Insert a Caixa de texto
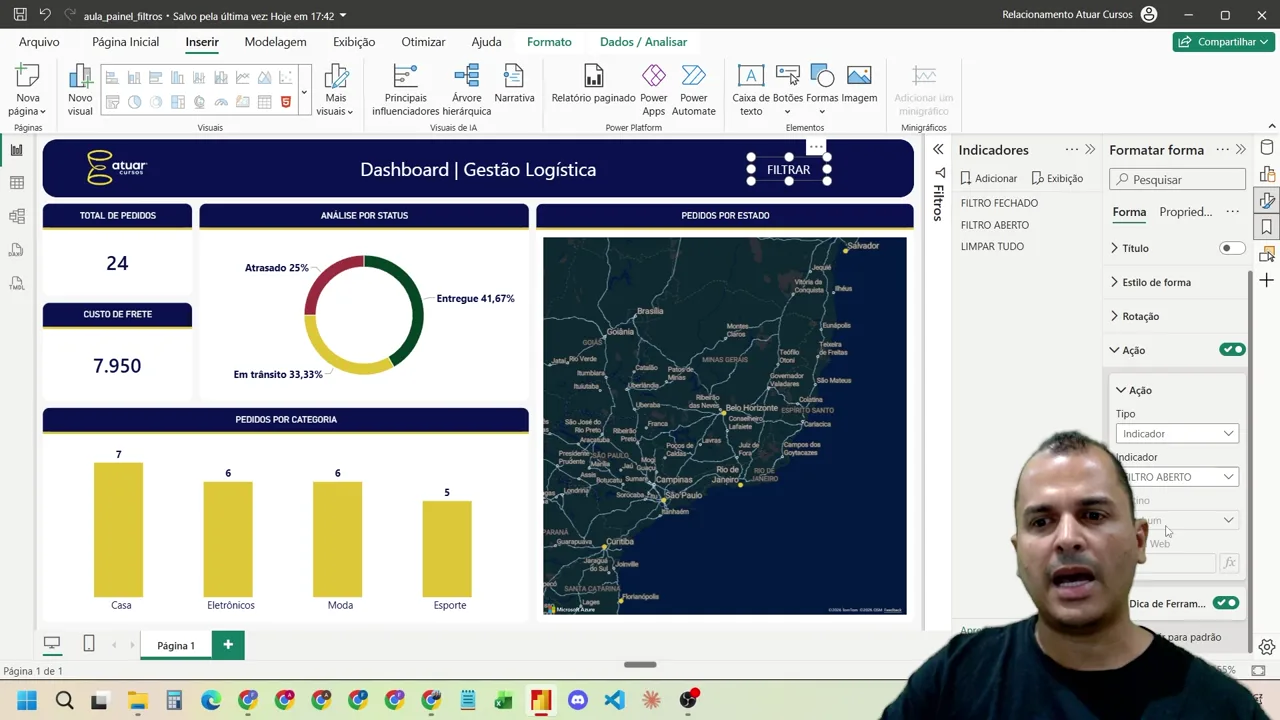Image resolution: width=1280 pixels, height=720 pixels. coord(751,90)
